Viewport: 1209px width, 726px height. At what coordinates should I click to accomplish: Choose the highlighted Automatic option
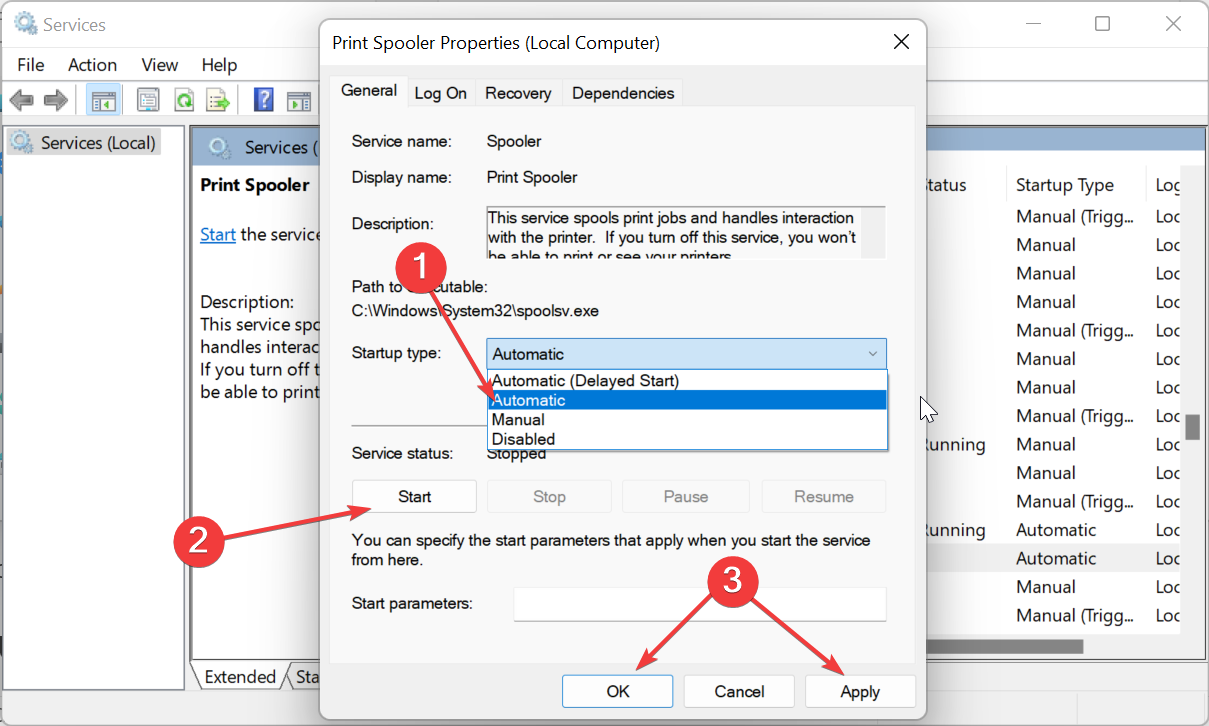click(687, 400)
